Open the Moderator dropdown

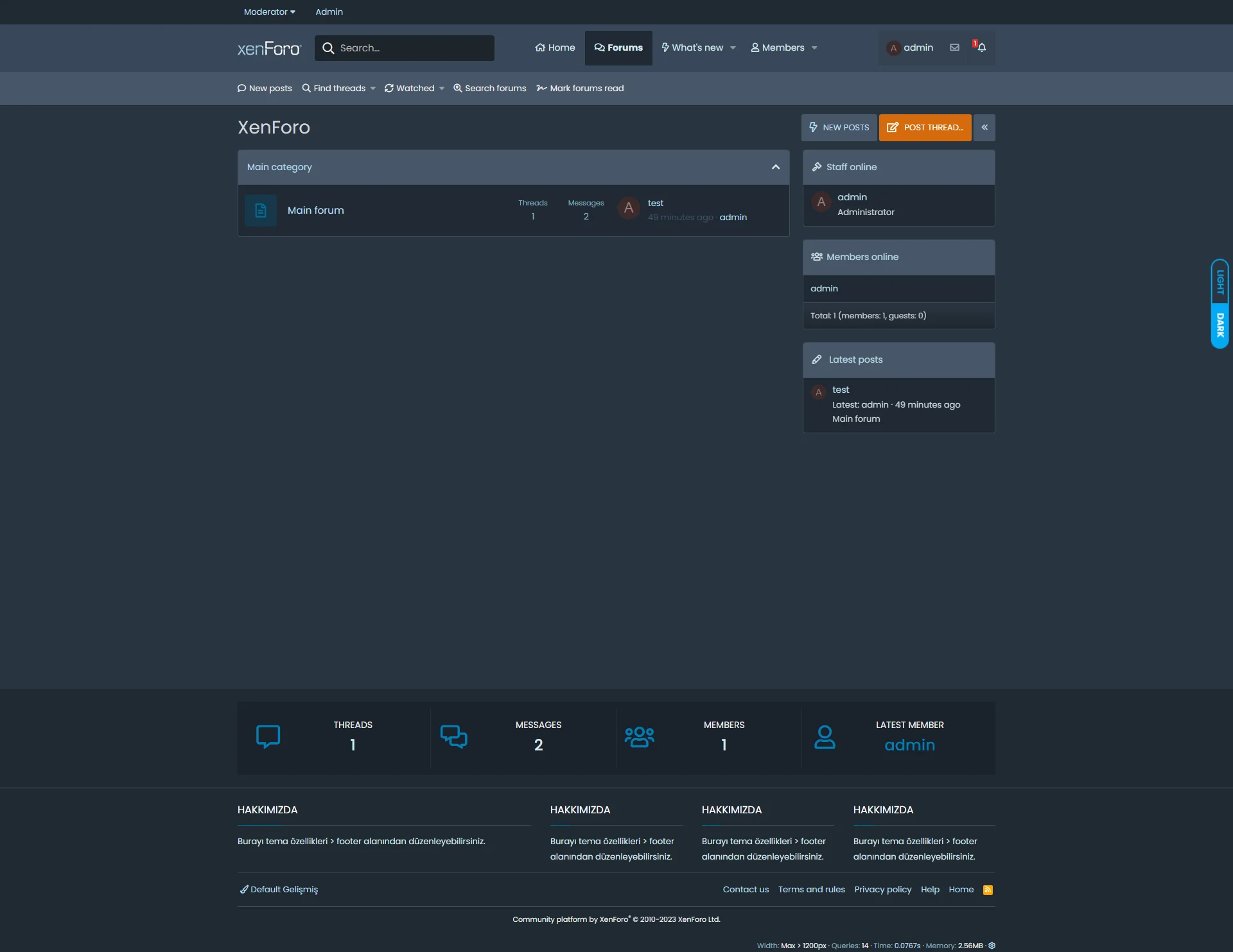pyautogui.click(x=270, y=12)
